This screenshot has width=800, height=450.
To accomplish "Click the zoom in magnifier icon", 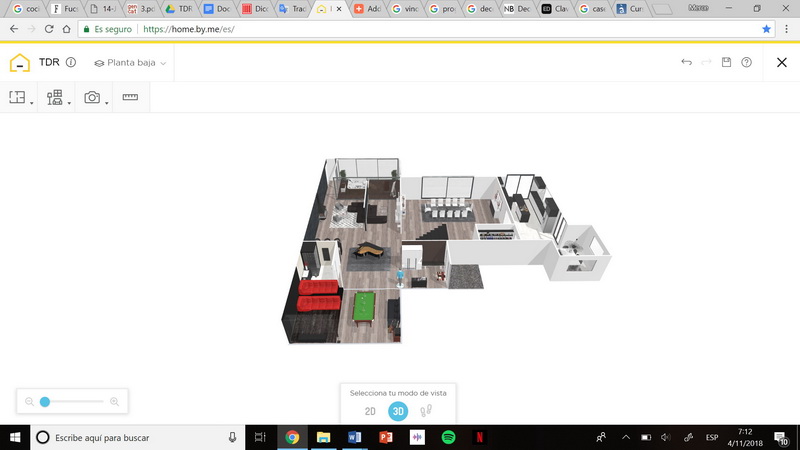I will pyautogui.click(x=114, y=402).
